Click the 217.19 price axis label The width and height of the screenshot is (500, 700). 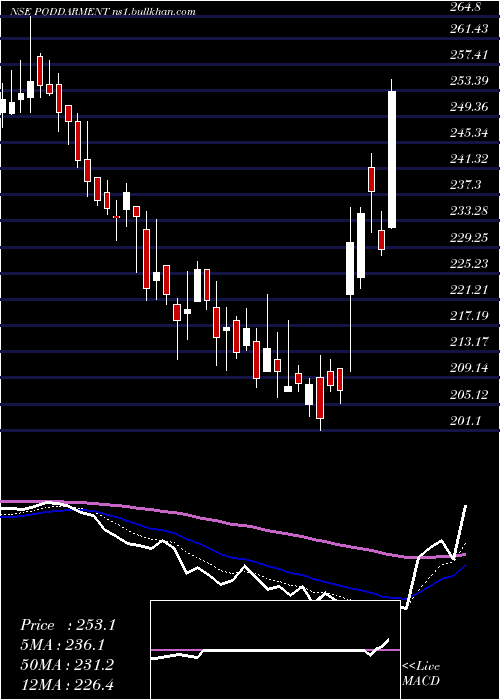470,316
